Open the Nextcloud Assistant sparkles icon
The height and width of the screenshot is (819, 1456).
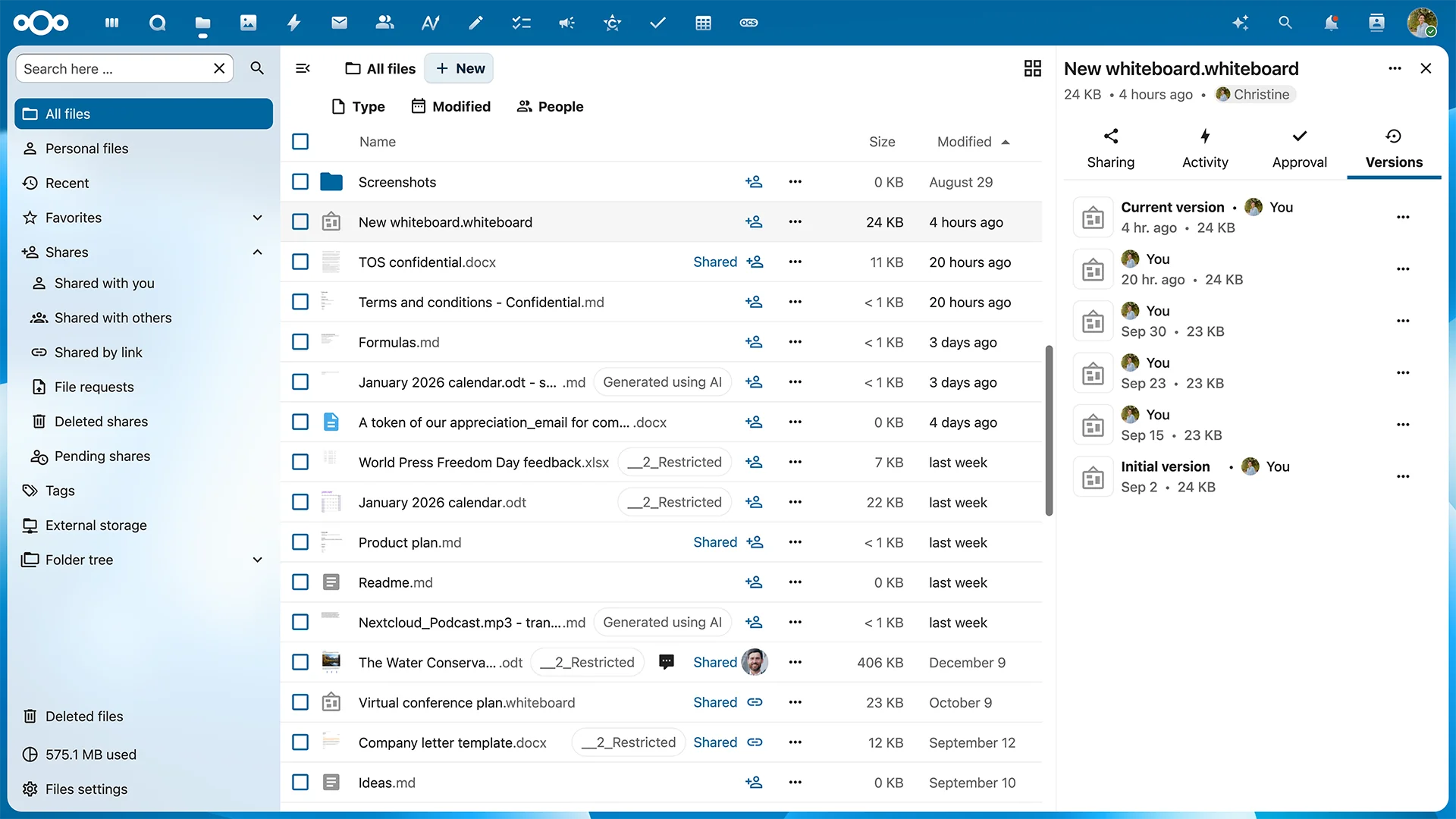click(x=1241, y=24)
